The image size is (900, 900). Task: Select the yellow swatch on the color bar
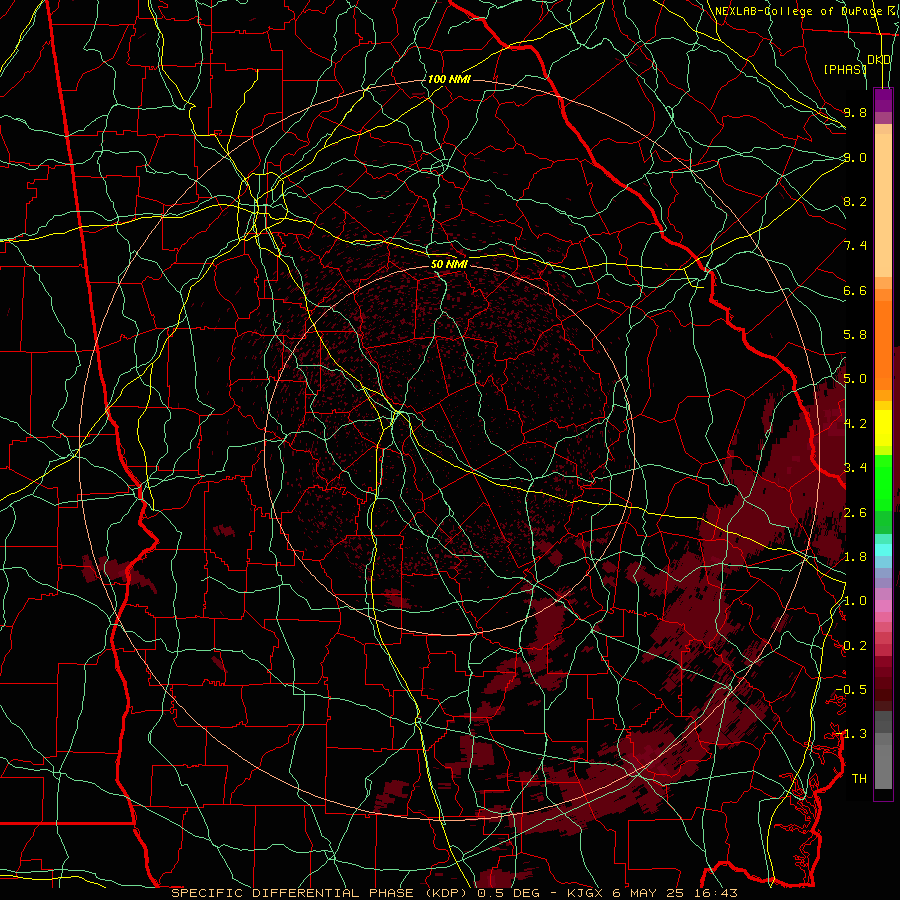tap(883, 428)
